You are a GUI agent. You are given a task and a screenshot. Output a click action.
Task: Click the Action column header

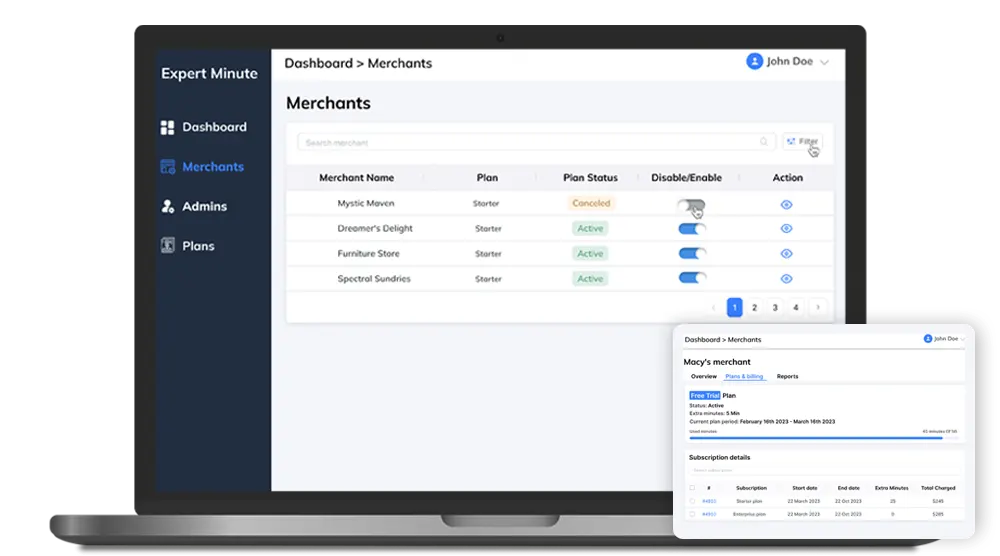click(x=788, y=178)
